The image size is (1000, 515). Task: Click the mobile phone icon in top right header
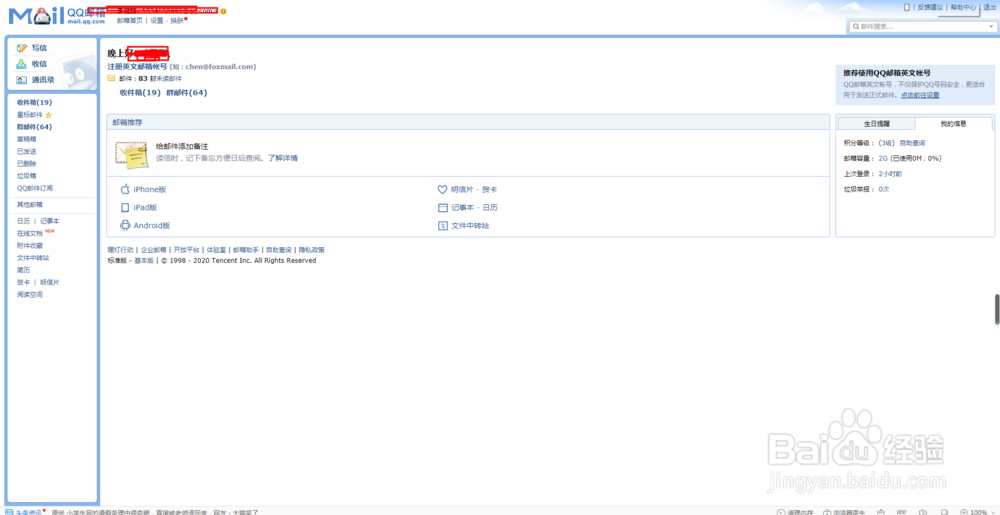coord(907,7)
